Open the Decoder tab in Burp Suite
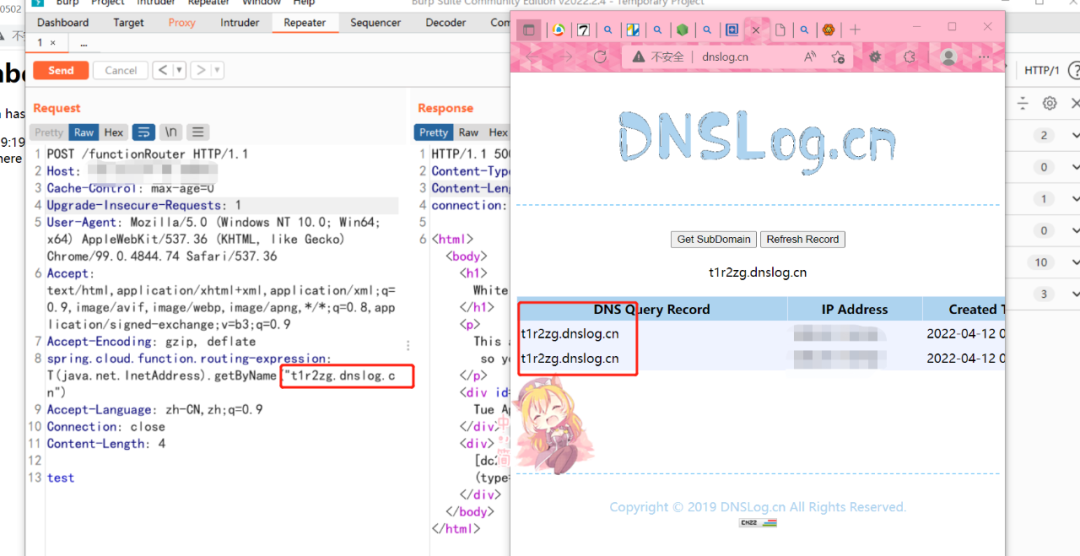This screenshot has width=1080, height=556. pos(446,23)
